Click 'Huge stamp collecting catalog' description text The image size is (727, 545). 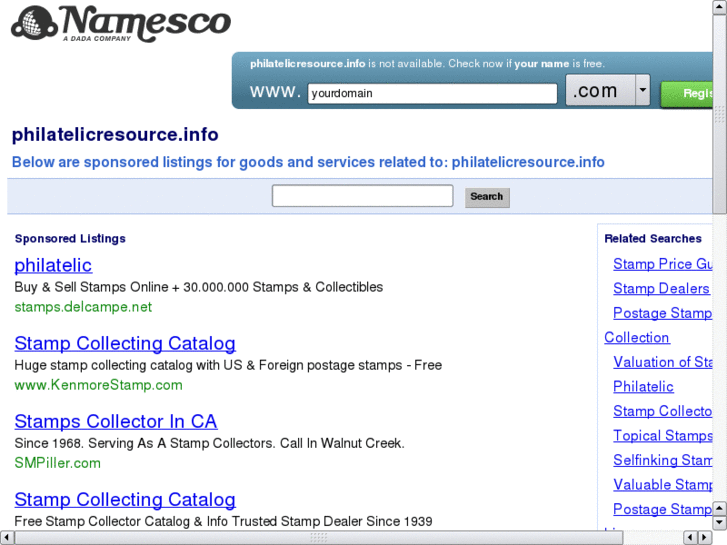tap(228, 365)
